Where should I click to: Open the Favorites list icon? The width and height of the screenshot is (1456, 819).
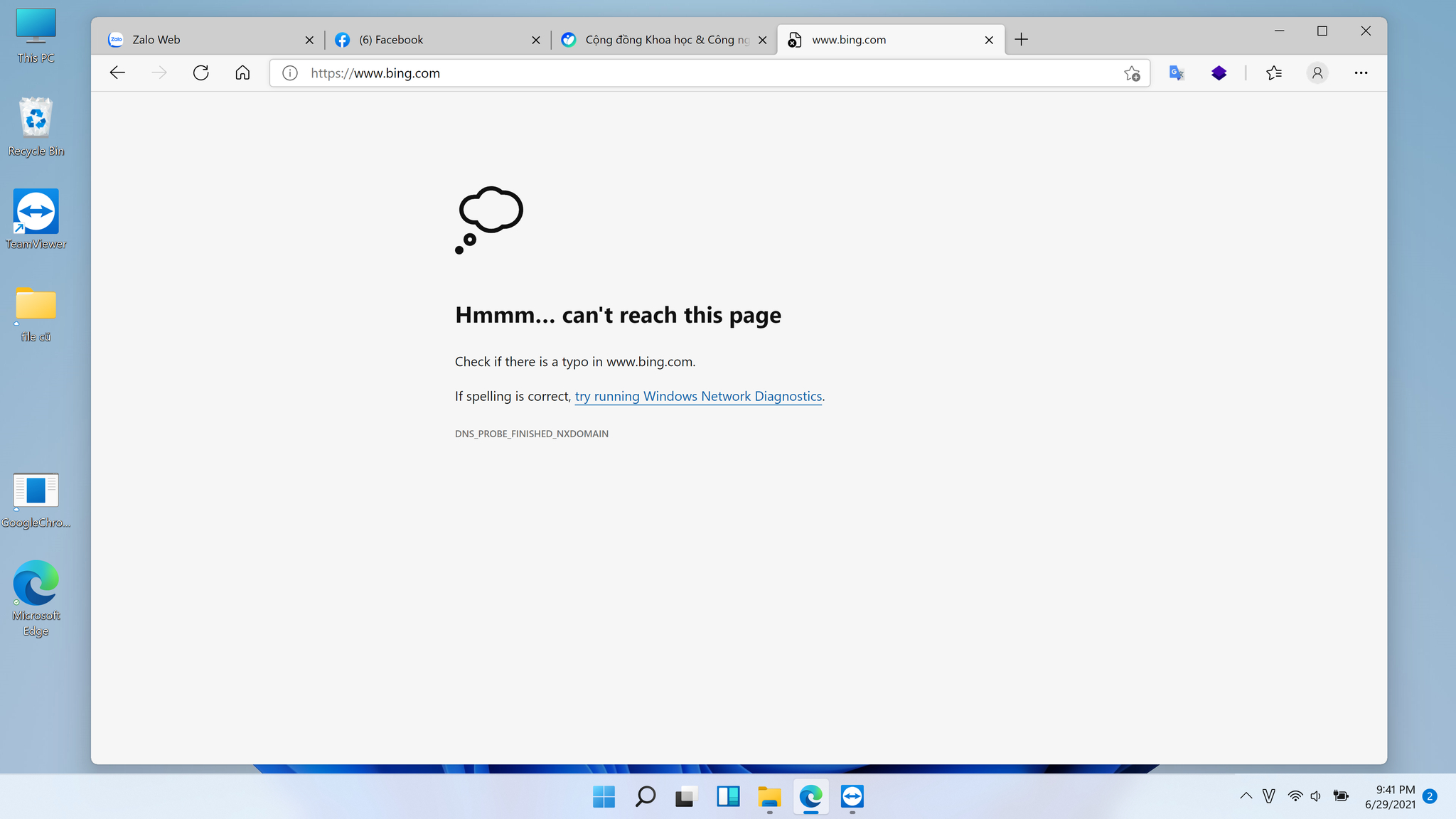tap(1274, 73)
